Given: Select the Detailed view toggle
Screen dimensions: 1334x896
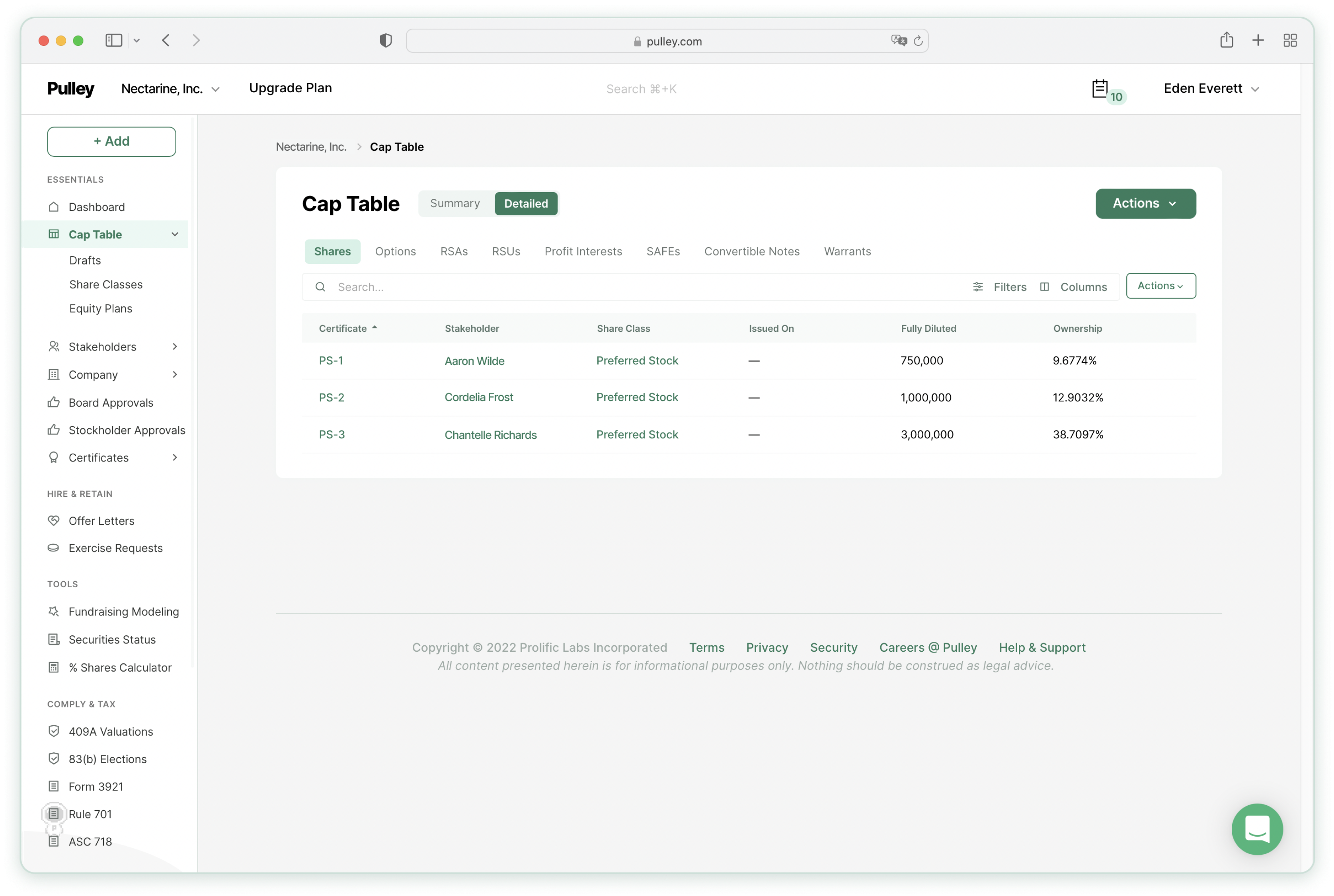Looking at the screenshot, I should pyautogui.click(x=526, y=203).
